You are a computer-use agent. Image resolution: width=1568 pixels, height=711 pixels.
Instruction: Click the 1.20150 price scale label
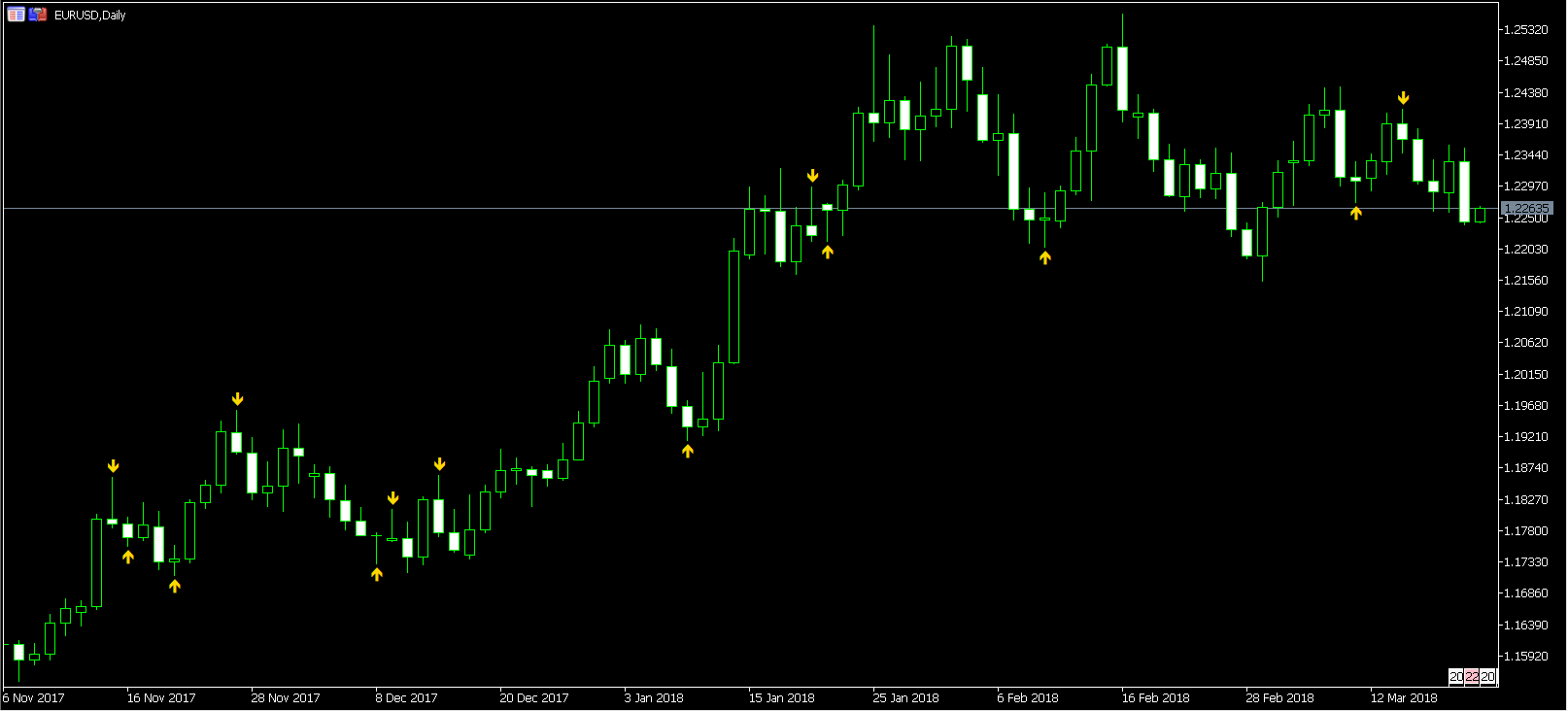coord(1525,375)
